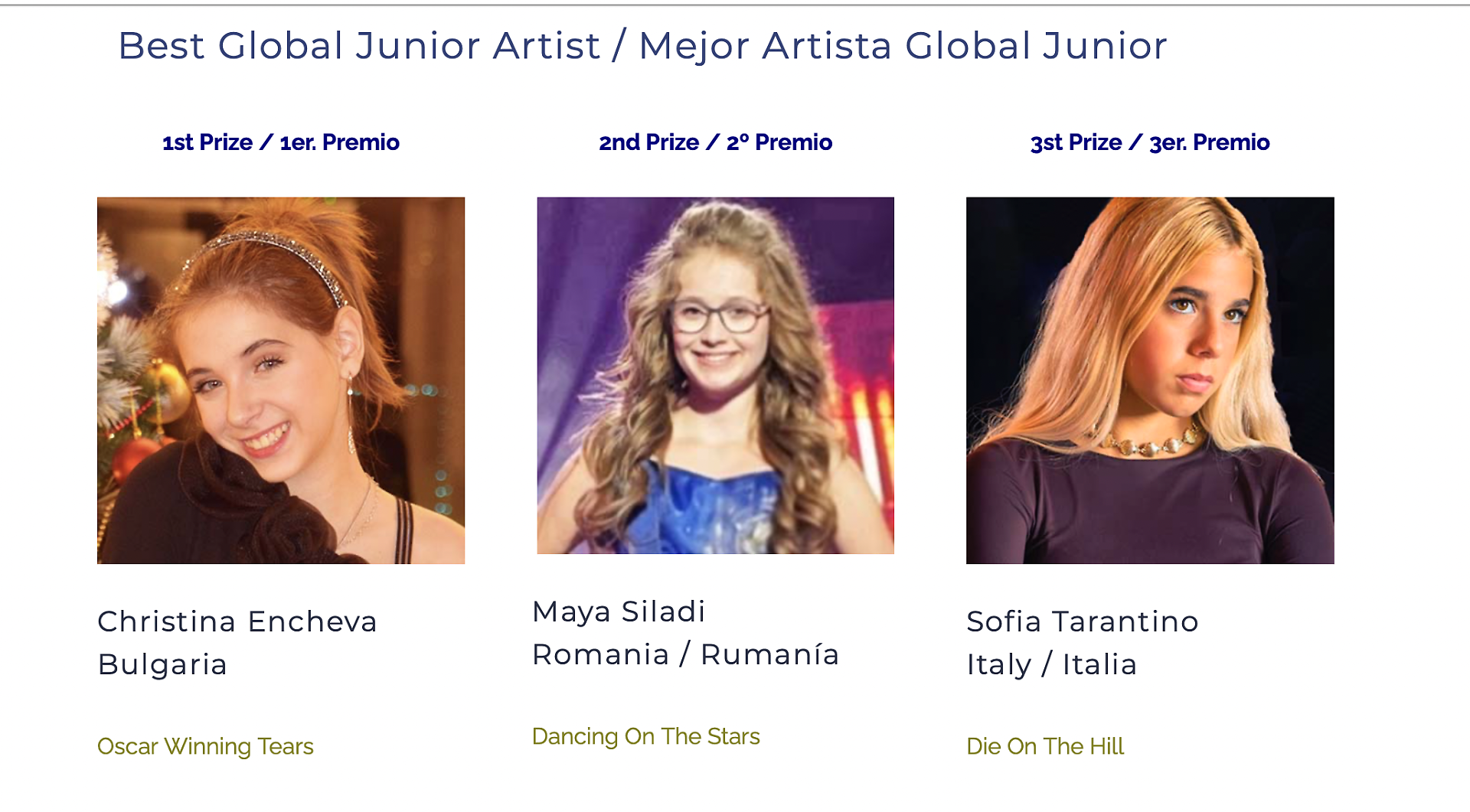Select the 'Maya Siladi' name text

[x=619, y=611]
